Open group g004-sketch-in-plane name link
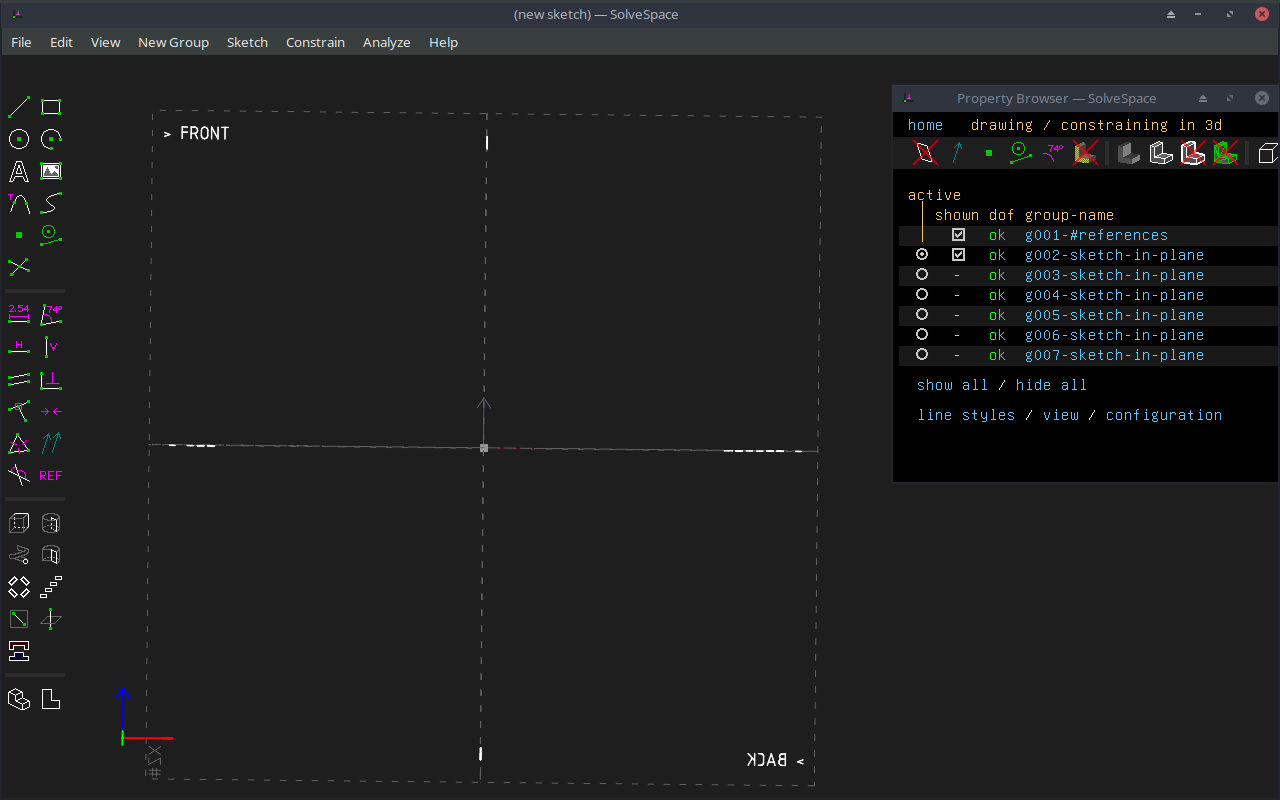Image resolution: width=1280 pixels, height=800 pixels. click(x=1114, y=295)
